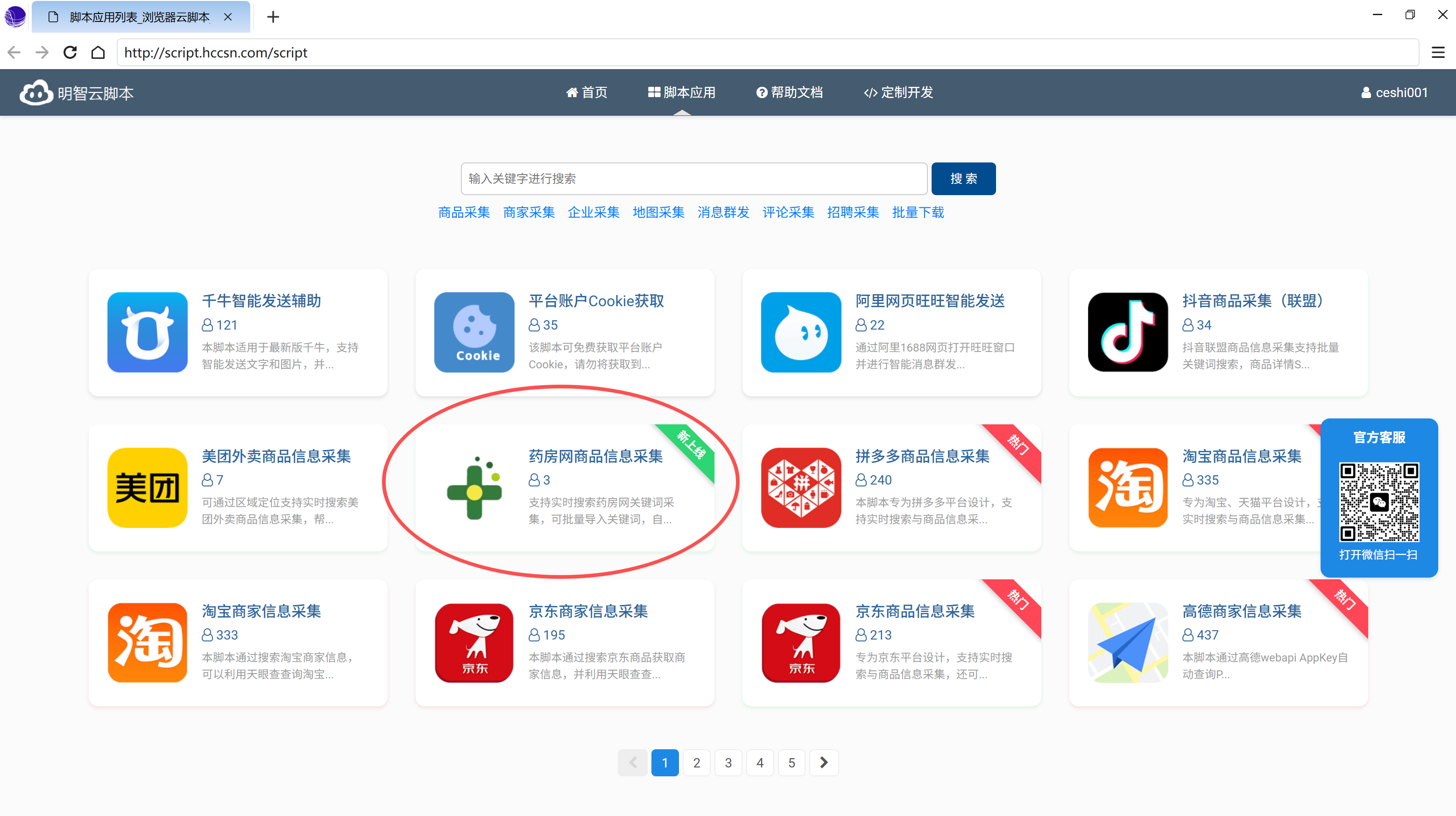The width and height of the screenshot is (1456, 816).
Task: Click the Qianniu bull app icon
Action: click(147, 332)
